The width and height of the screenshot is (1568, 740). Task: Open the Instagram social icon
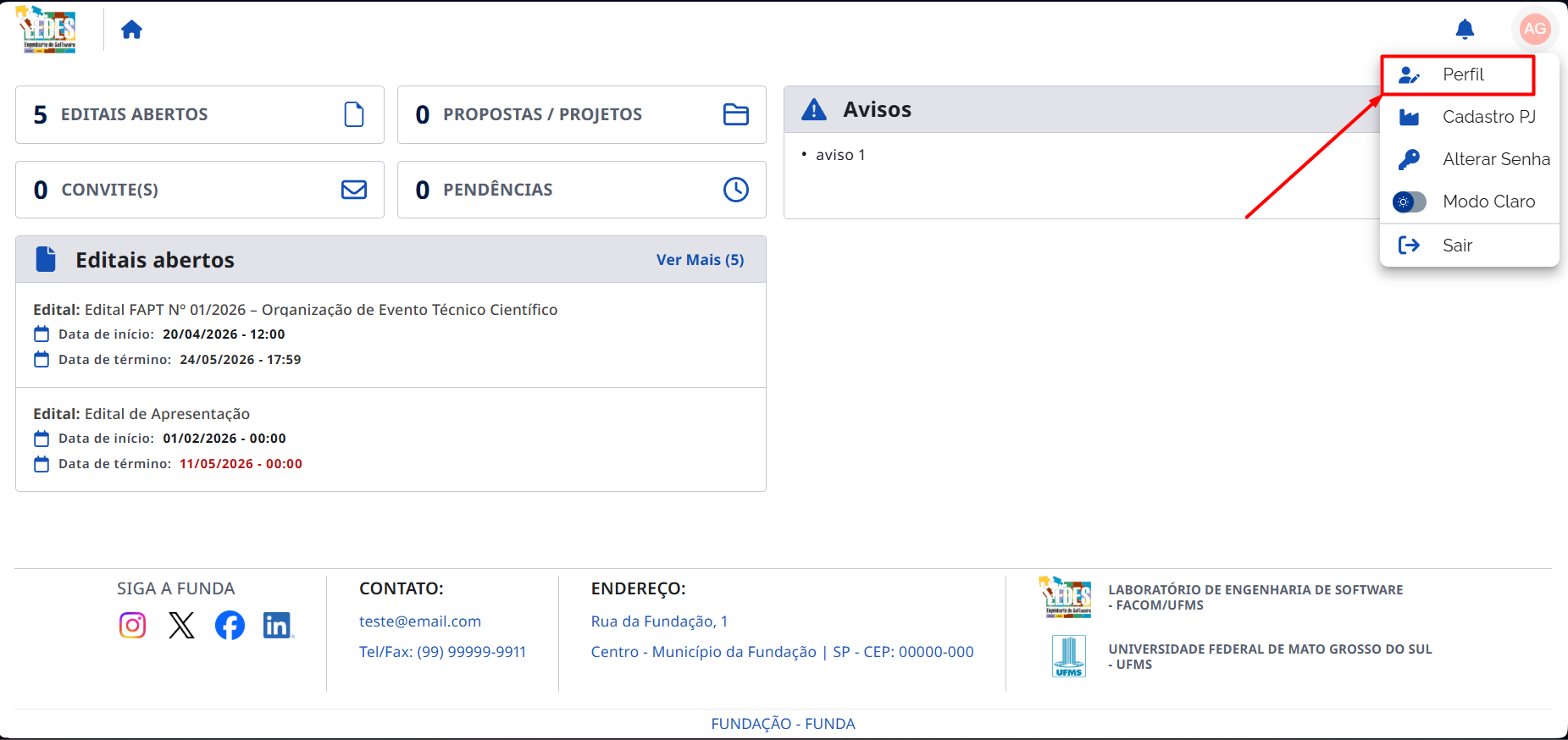point(133,626)
